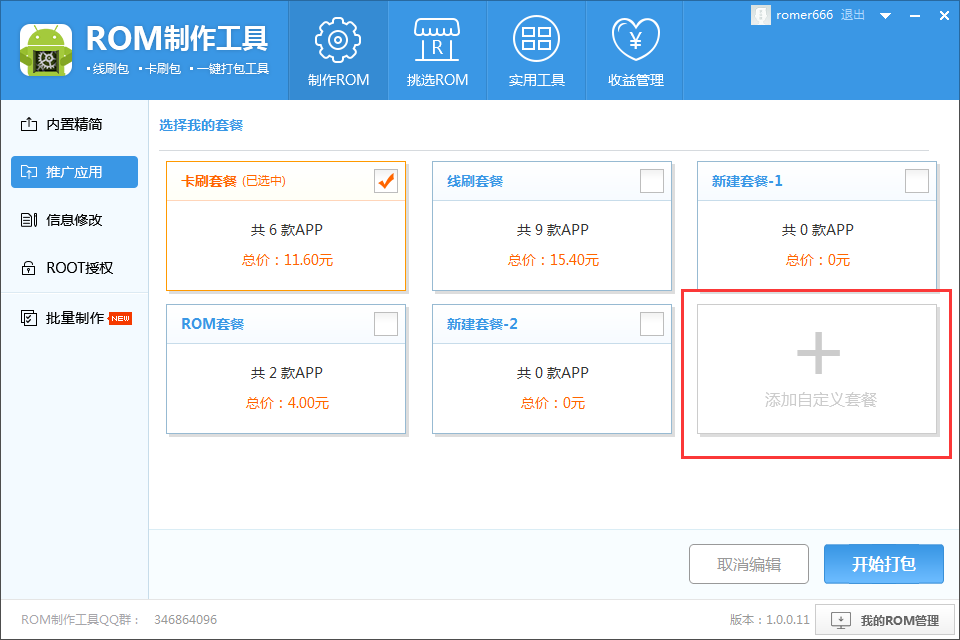Viewport: 960px width, 640px height.
Task: Click the 退出 logout link
Action: (x=853, y=15)
